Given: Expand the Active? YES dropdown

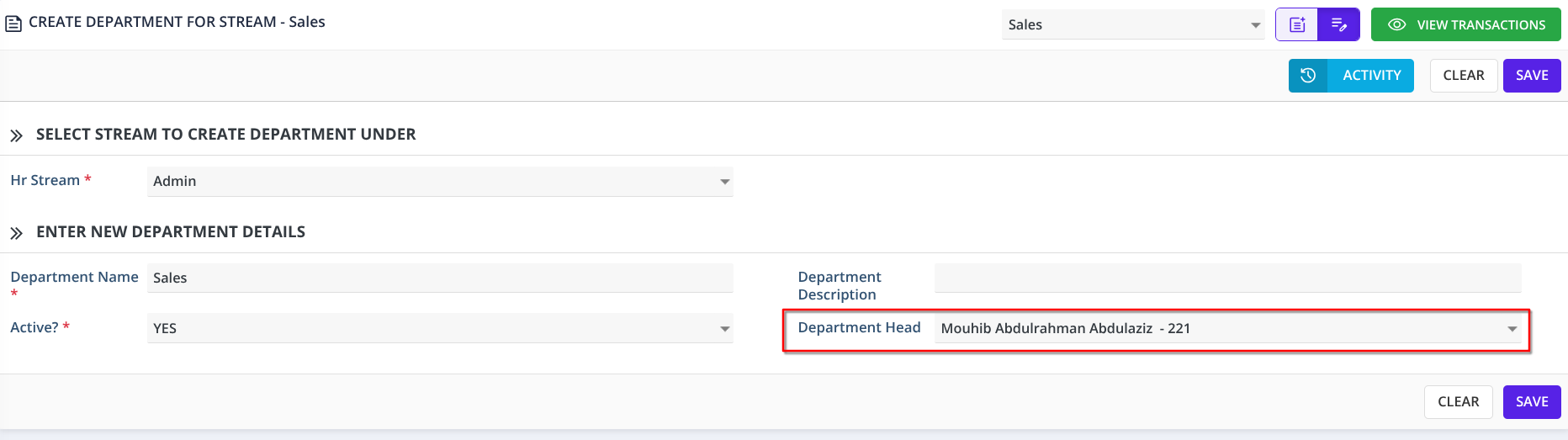Looking at the screenshot, I should (x=724, y=329).
